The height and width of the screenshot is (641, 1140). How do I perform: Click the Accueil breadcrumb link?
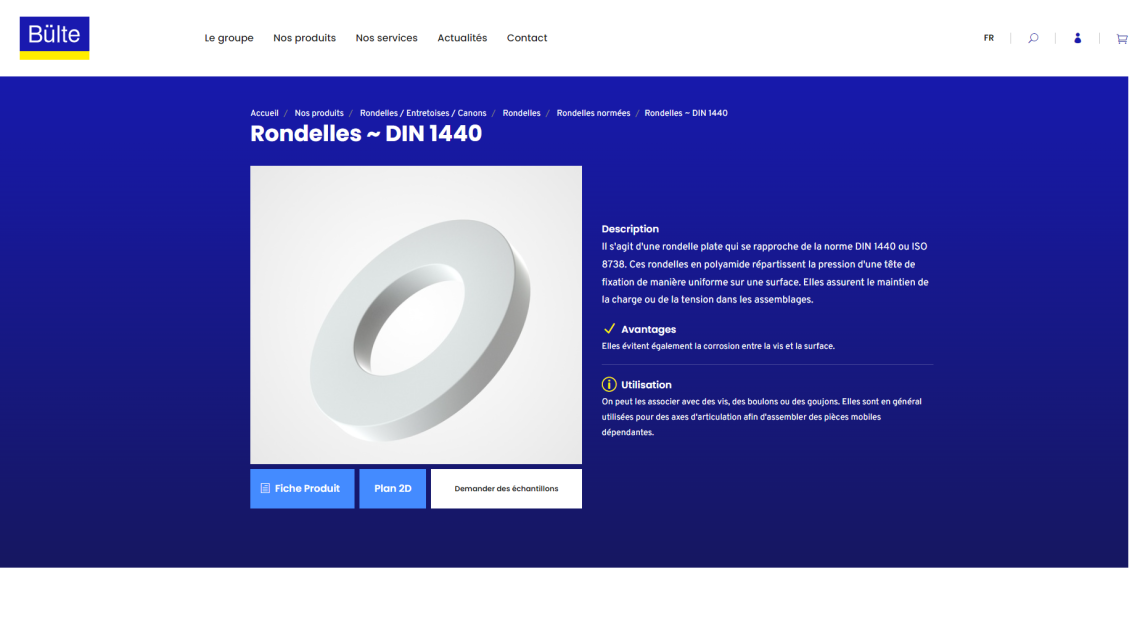tap(264, 113)
